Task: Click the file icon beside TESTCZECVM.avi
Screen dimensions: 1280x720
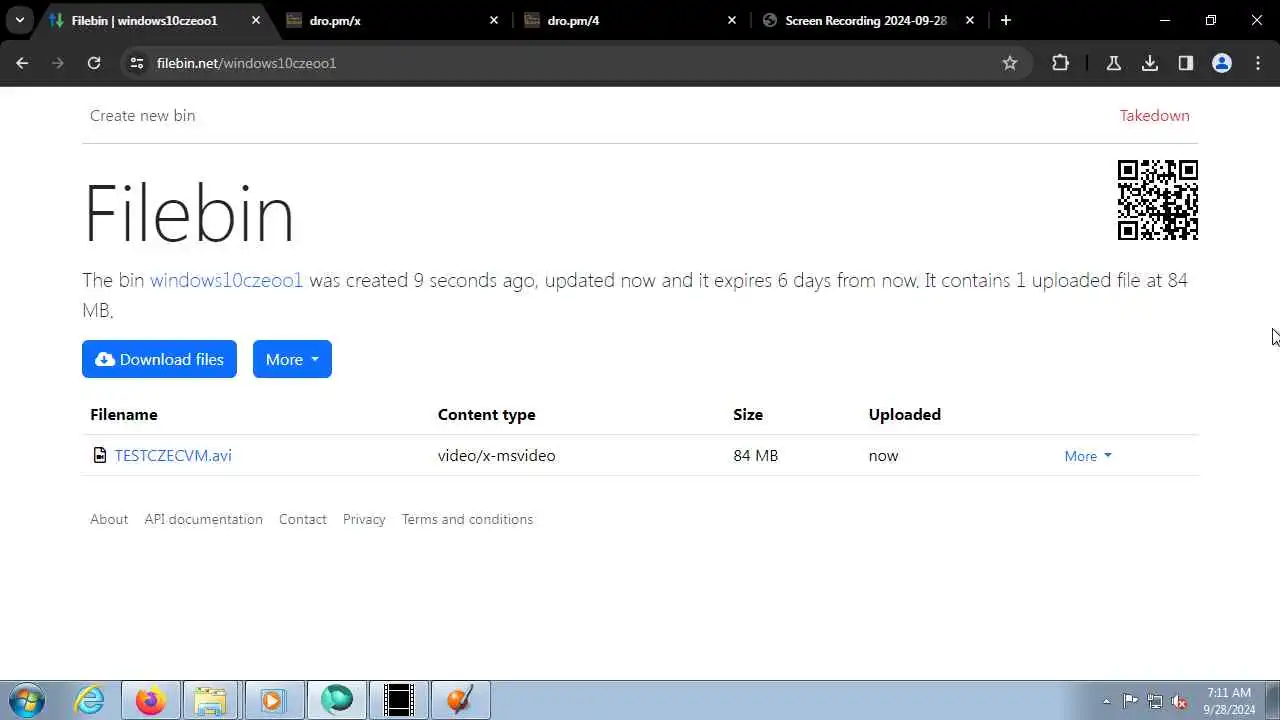Action: click(x=99, y=456)
